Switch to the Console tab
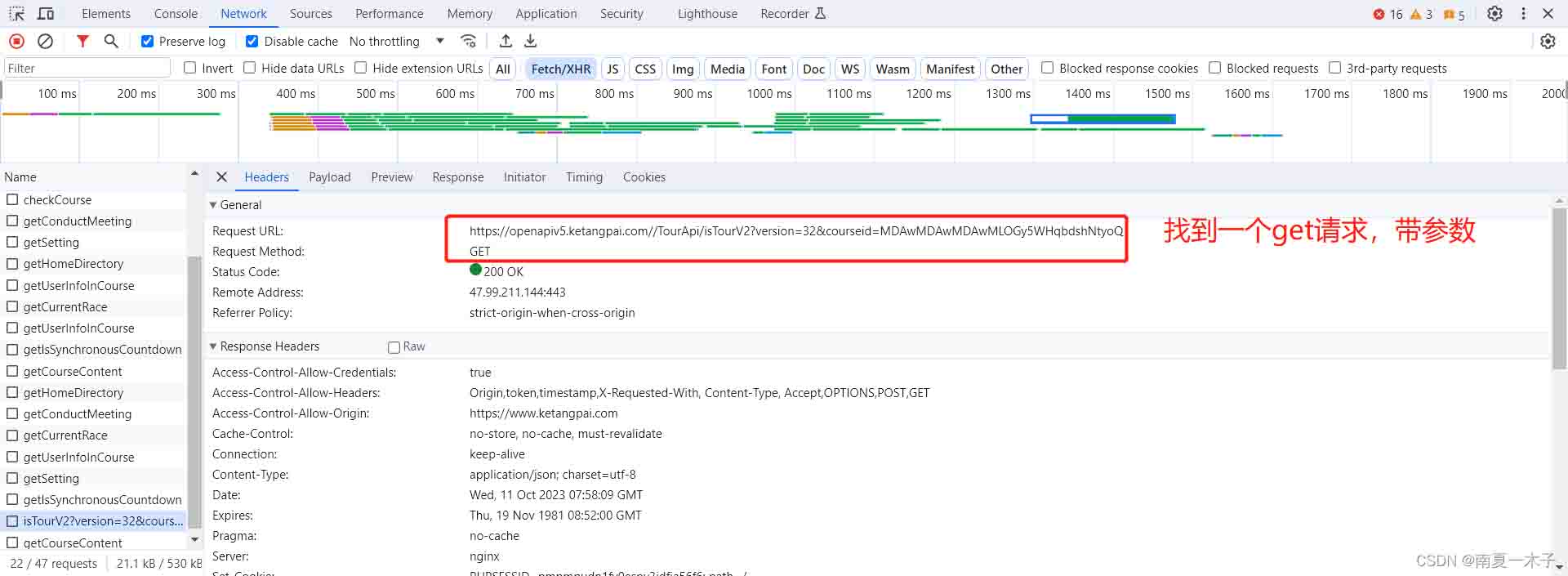This screenshot has width=1568, height=576. tap(176, 14)
